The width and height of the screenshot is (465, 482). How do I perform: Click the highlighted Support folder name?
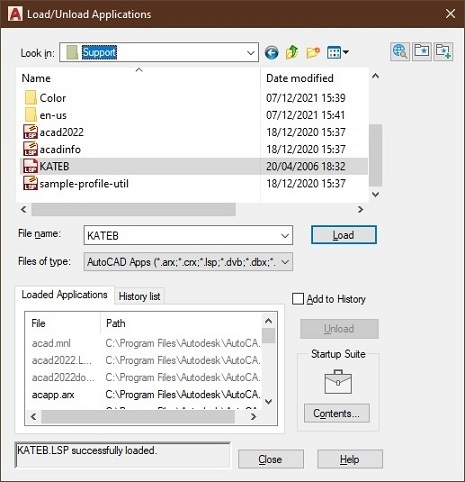tap(99, 53)
